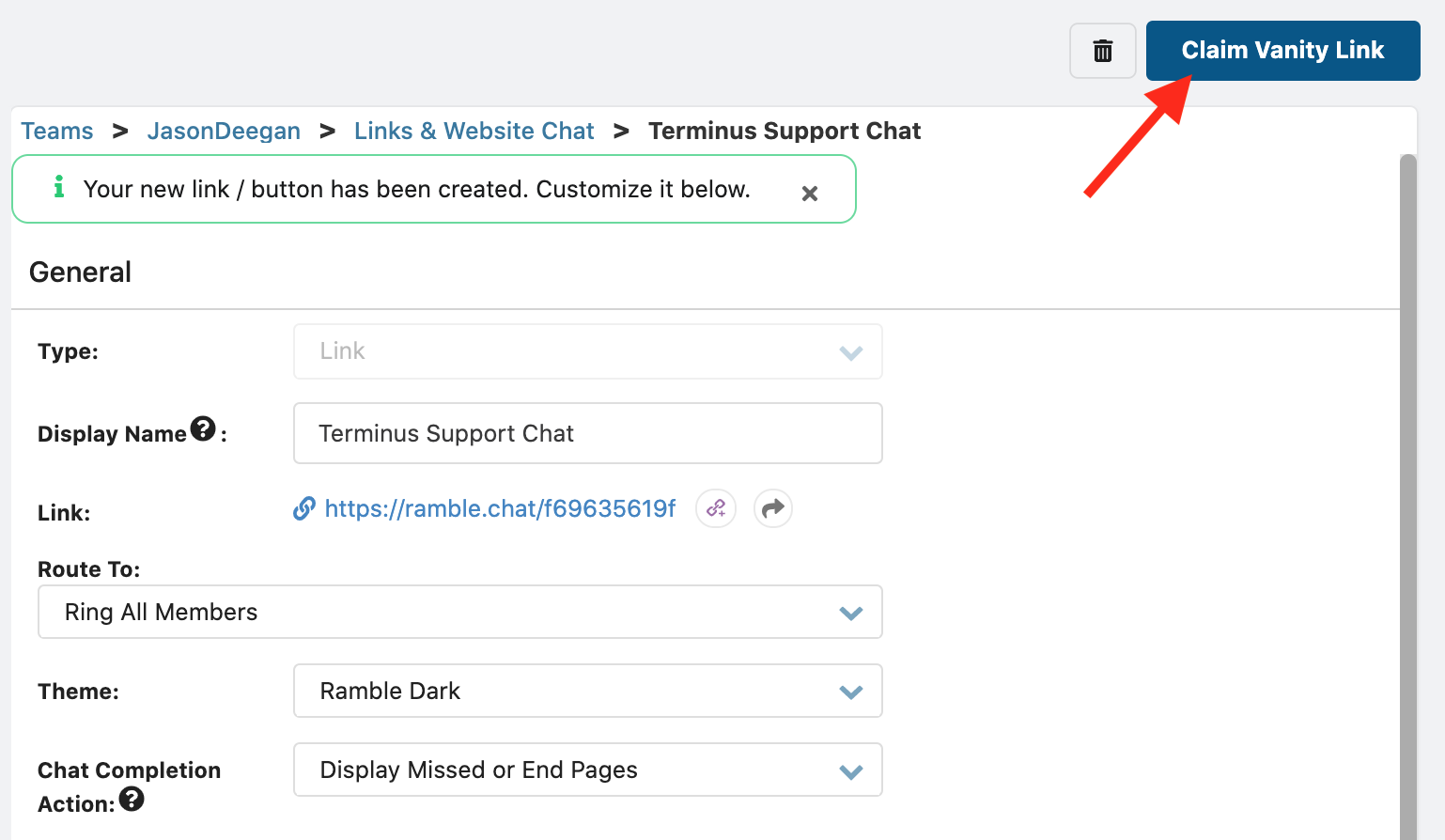Click the vertical page scrollbar
The width and height of the screenshot is (1445, 840).
point(1407,496)
